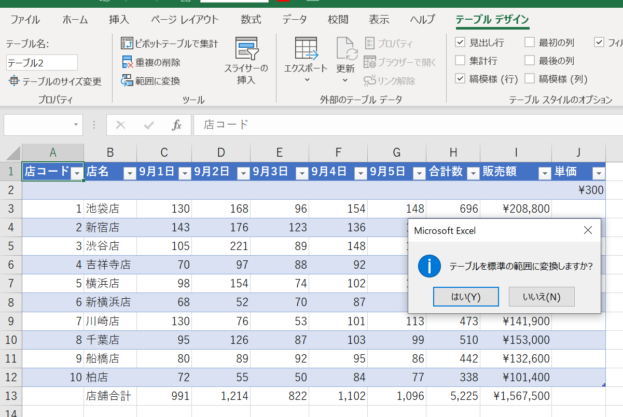
Task: Click the Remove Duplicates icon
Action: [127, 62]
